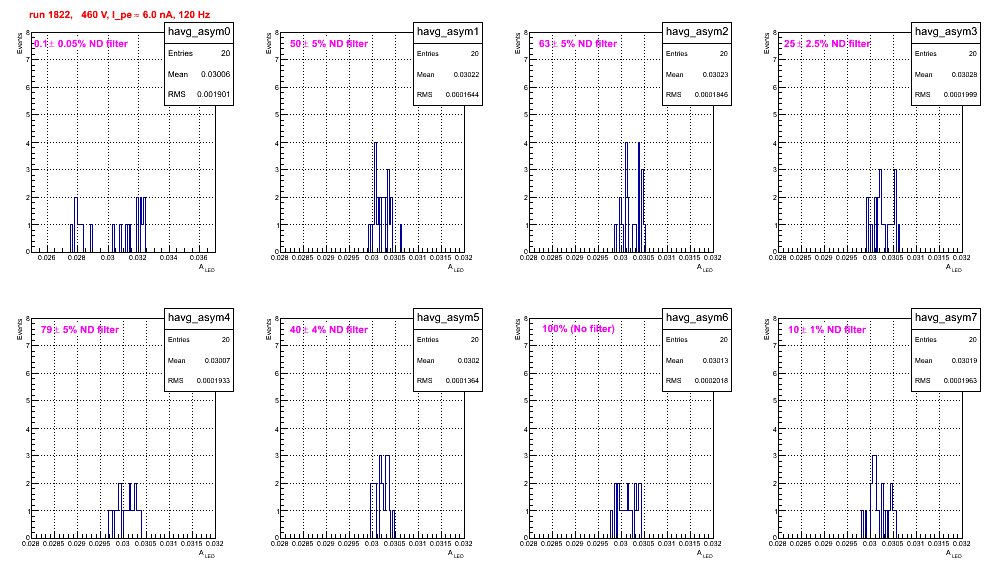Click Mean 0.03007 in havg_asym4 stats
This screenshot has height=572, width=996.
pos(199,360)
